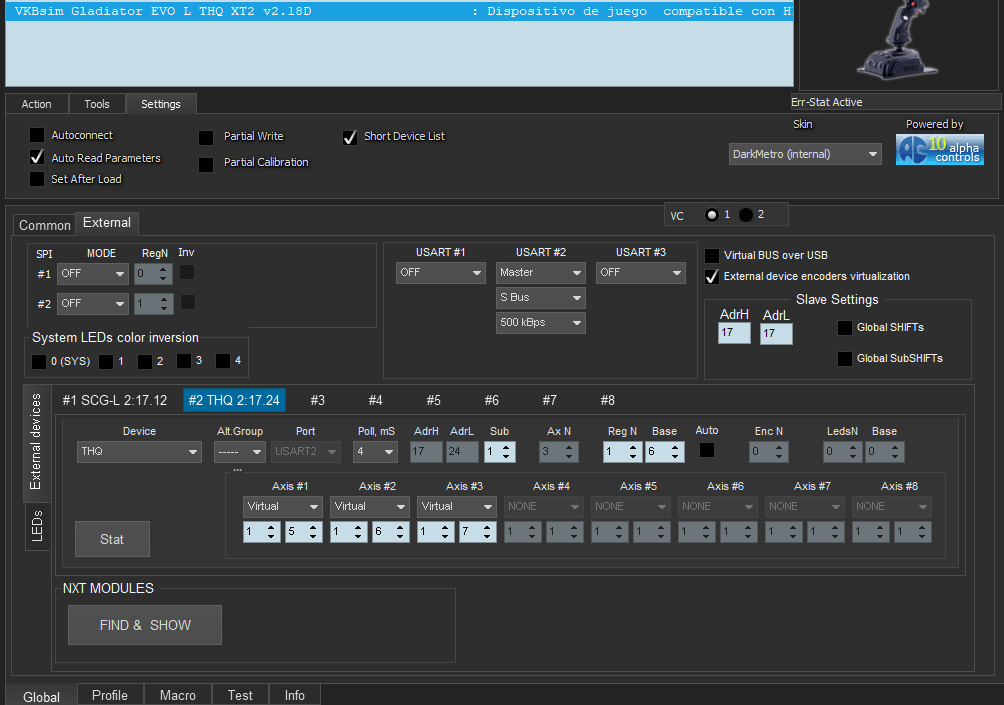Screen dimensions: 1004x705
Task: Select the Settings tab
Action: [161, 104]
